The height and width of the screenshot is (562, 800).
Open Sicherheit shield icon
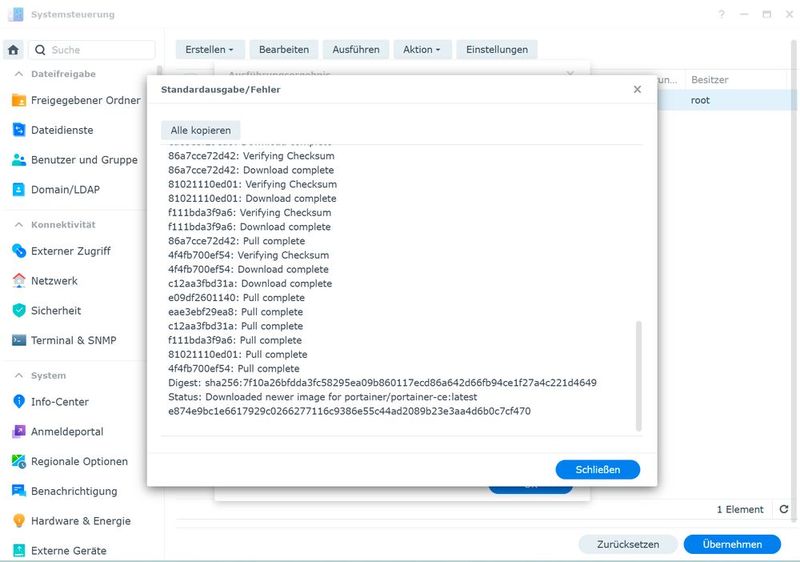[19, 311]
